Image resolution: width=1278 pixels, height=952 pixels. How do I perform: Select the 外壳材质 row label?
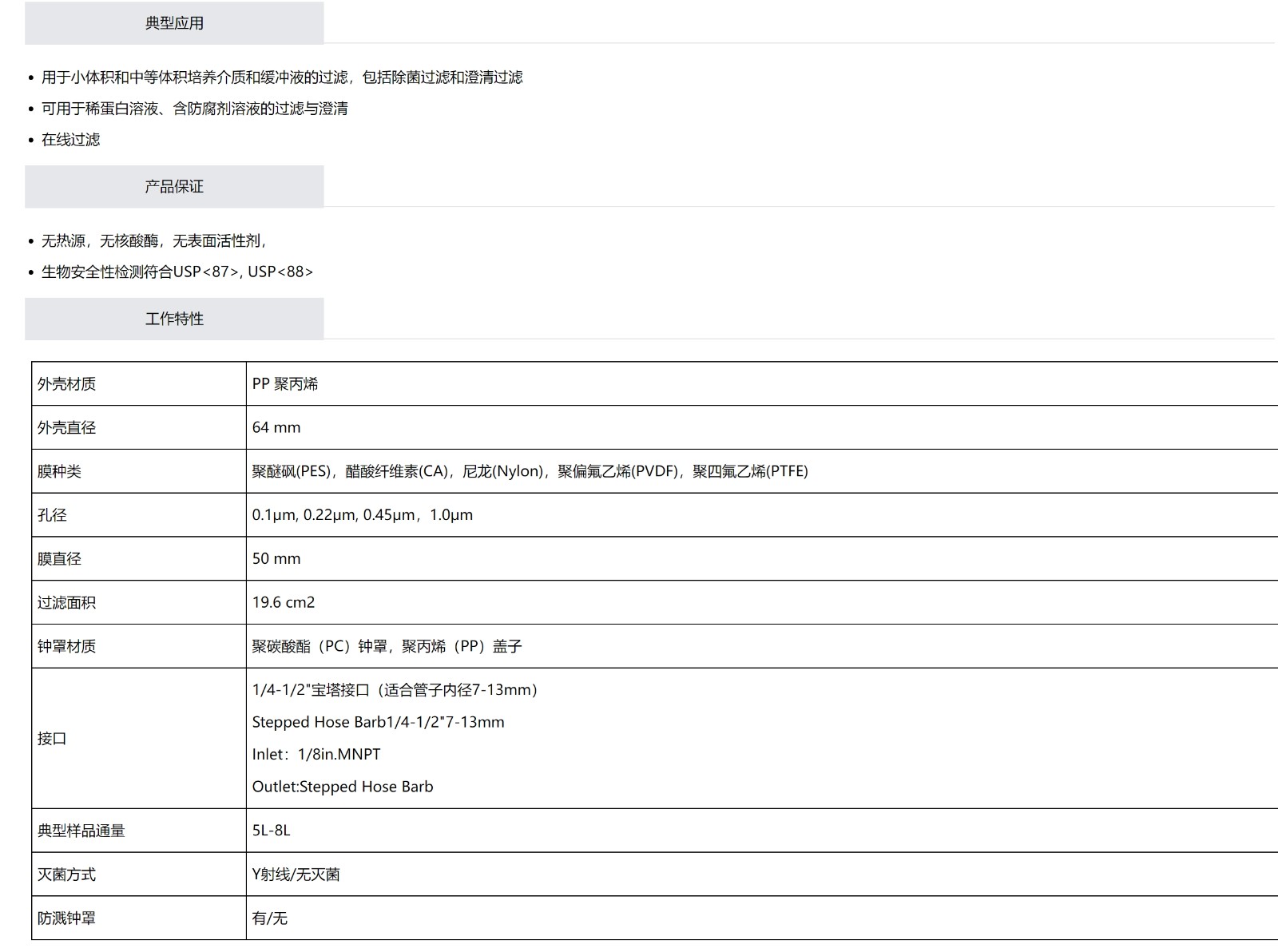click(x=66, y=384)
